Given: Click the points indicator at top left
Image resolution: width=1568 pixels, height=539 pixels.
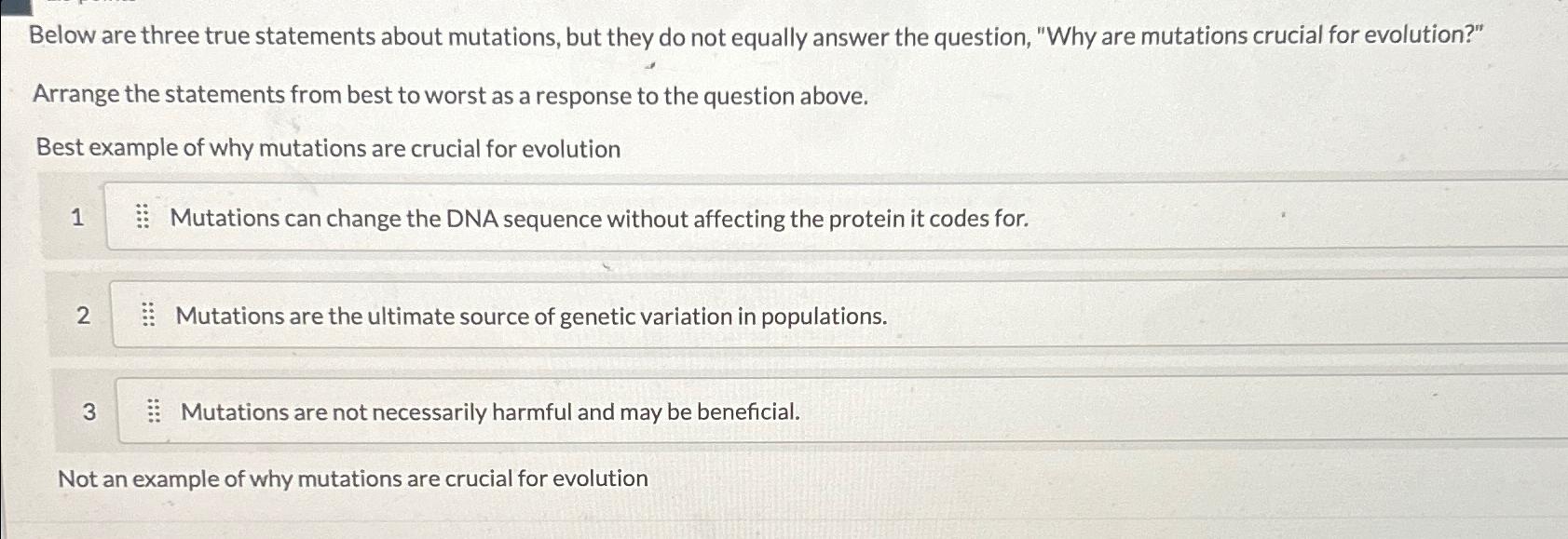Looking at the screenshot, I should (x=93, y=5).
